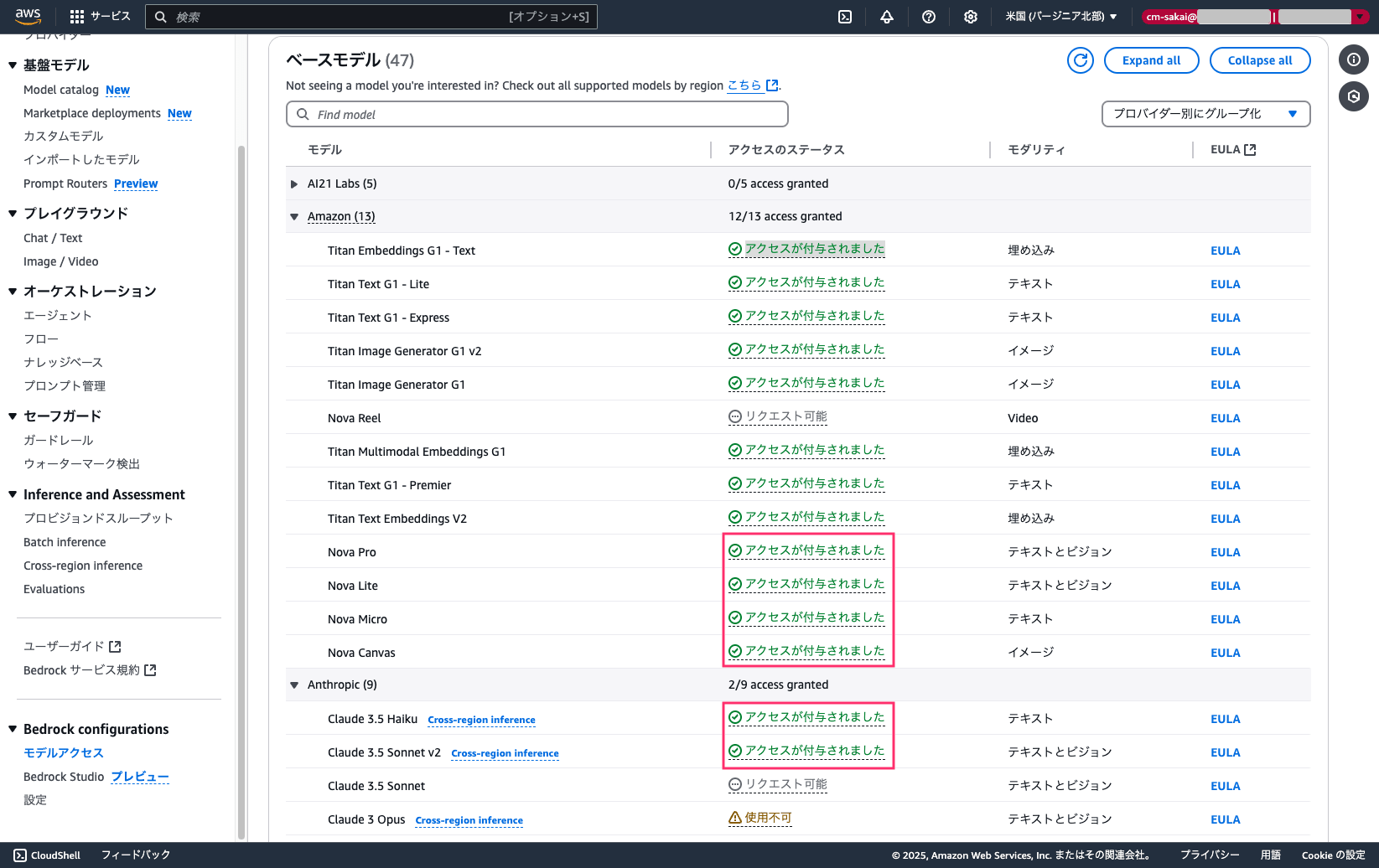Click the search icon in the top search bar
Image resolution: width=1379 pixels, height=868 pixels.
[x=161, y=17]
